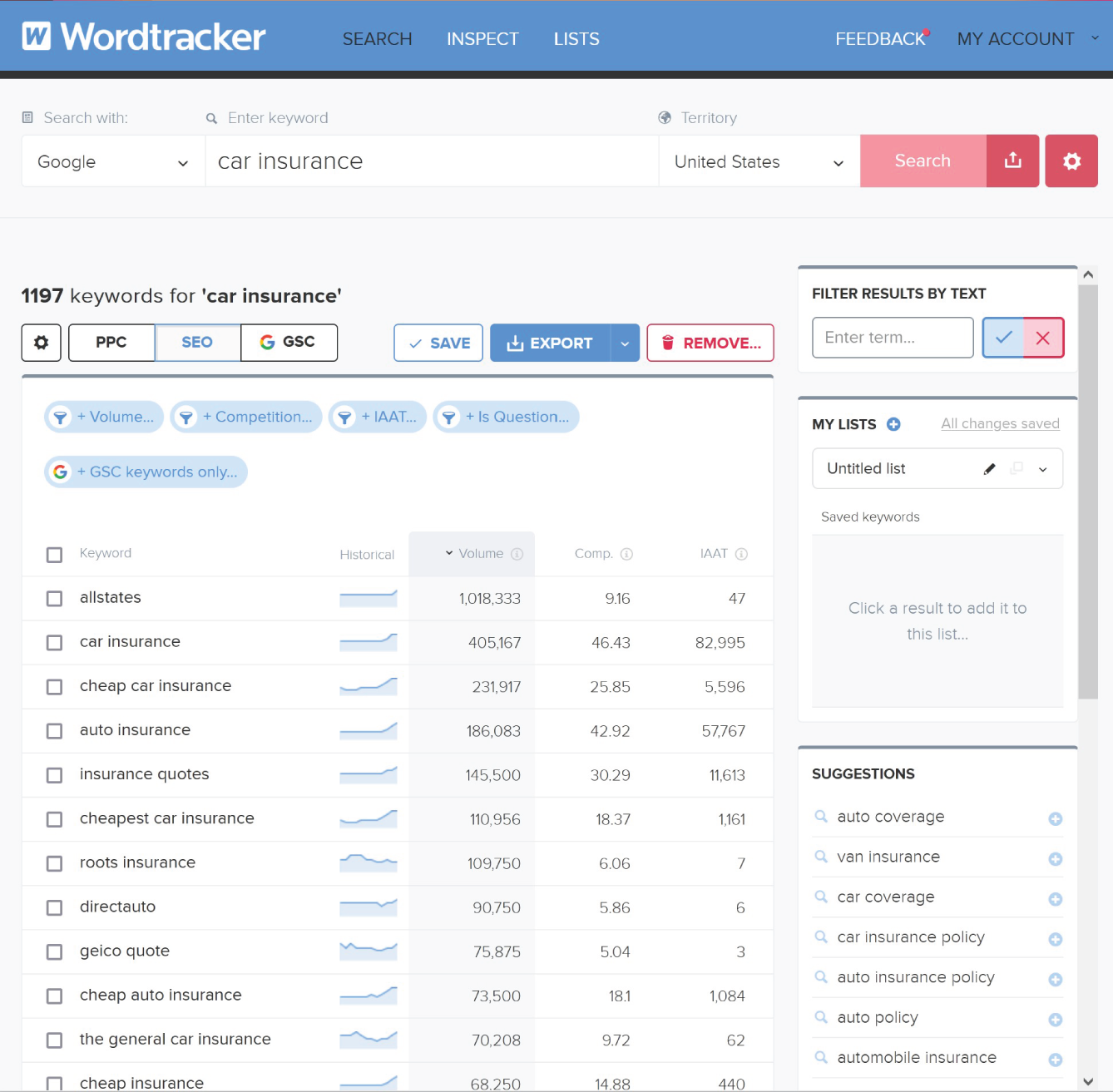The height and width of the screenshot is (1092, 1113).
Task: Switch to the PPC tab
Action: [111, 342]
